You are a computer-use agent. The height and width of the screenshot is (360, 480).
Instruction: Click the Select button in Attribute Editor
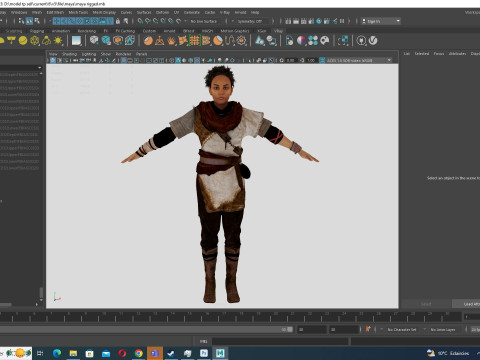426,304
